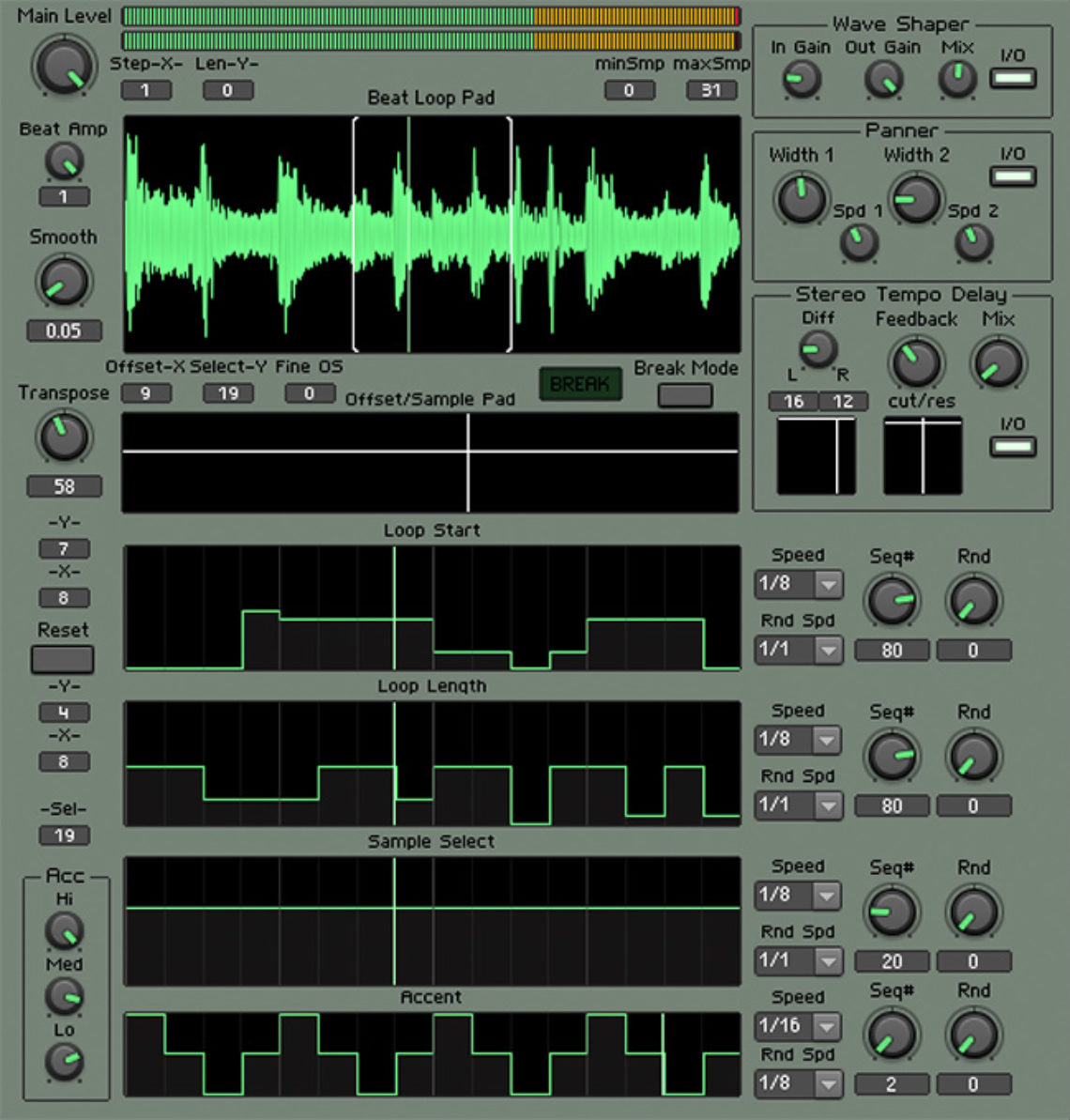Click the Reset button
1070x1120 pixels.
[62, 659]
